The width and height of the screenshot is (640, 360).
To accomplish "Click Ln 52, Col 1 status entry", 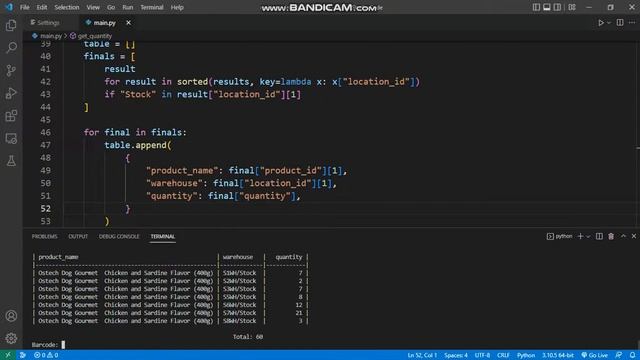I will point(422,355).
